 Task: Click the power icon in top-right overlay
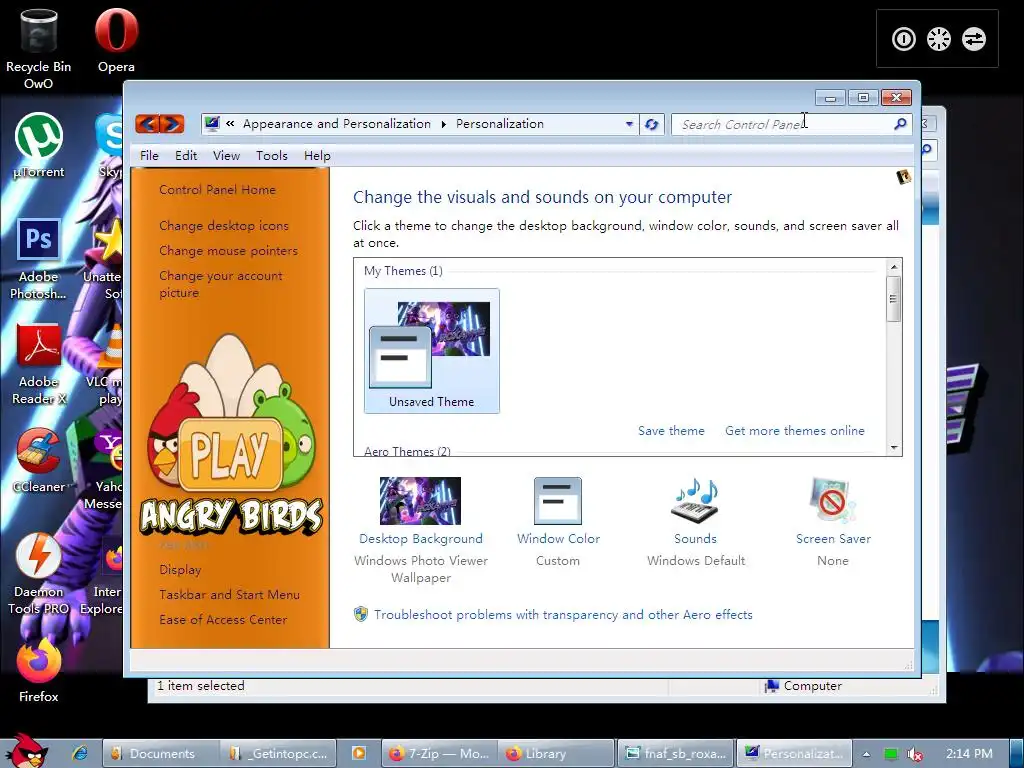tap(904, 39)
